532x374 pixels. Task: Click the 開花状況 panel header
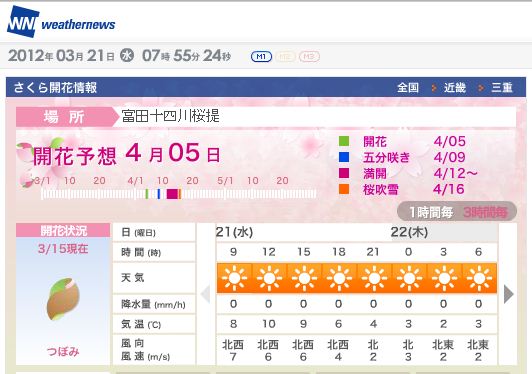point(63,230)
